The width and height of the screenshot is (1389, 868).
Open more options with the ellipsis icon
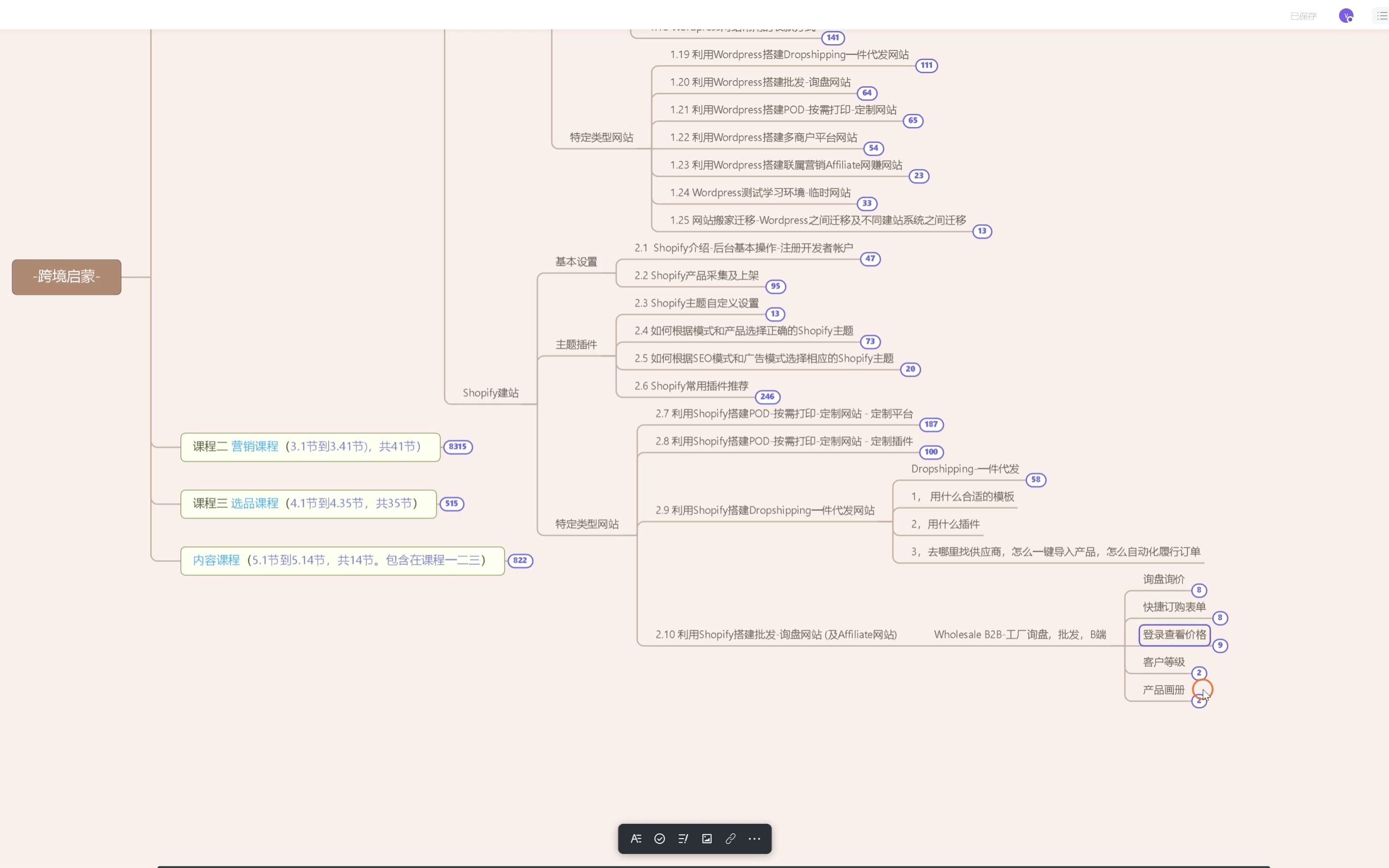click(x=754, y=838)
